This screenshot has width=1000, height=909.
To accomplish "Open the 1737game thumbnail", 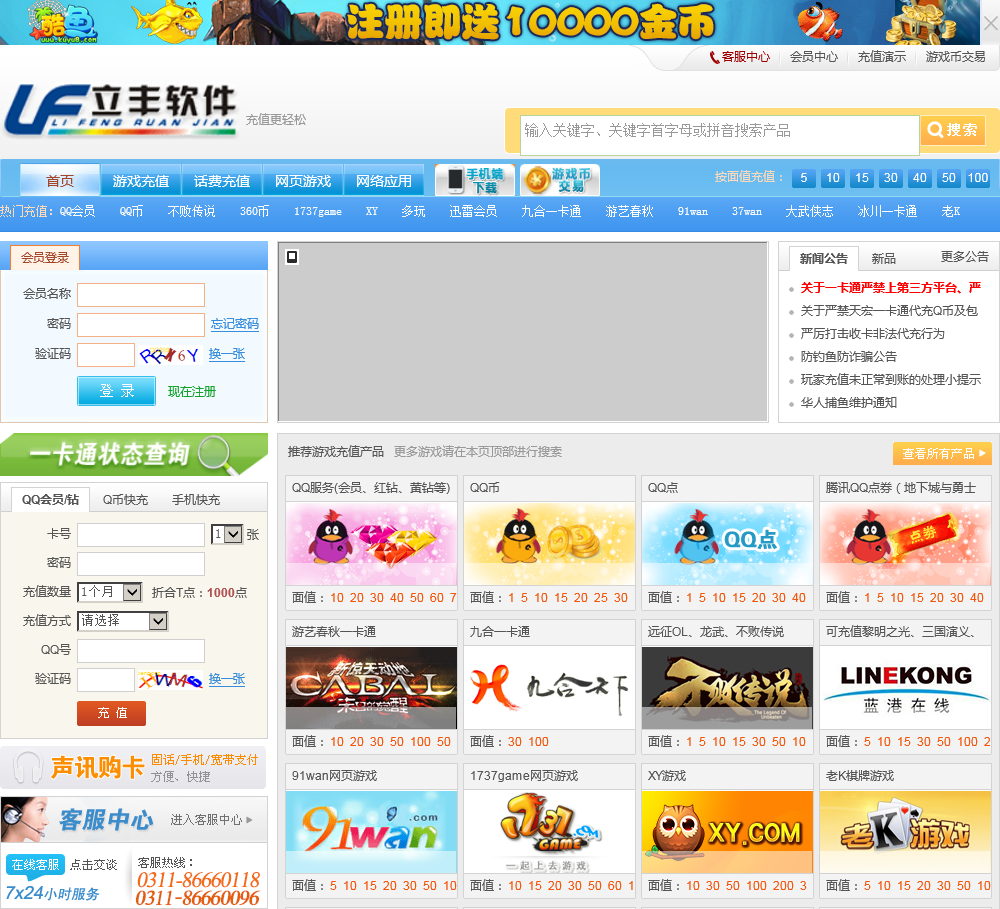I will click(549, 832).
